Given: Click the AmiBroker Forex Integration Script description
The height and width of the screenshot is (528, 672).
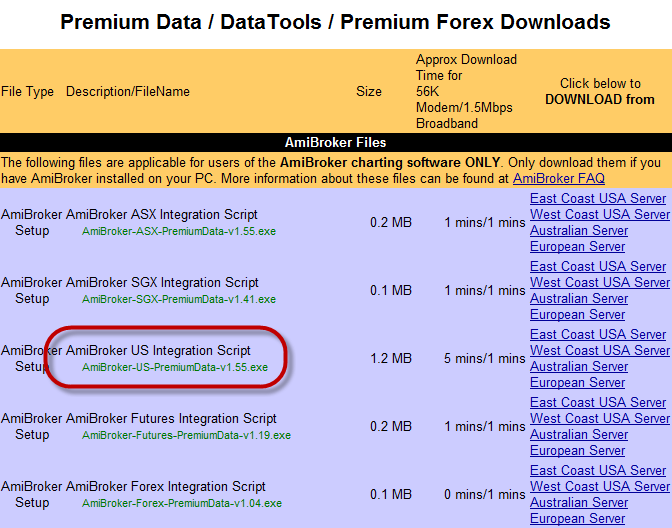Looking at the screenshot, I should point(165,486).
